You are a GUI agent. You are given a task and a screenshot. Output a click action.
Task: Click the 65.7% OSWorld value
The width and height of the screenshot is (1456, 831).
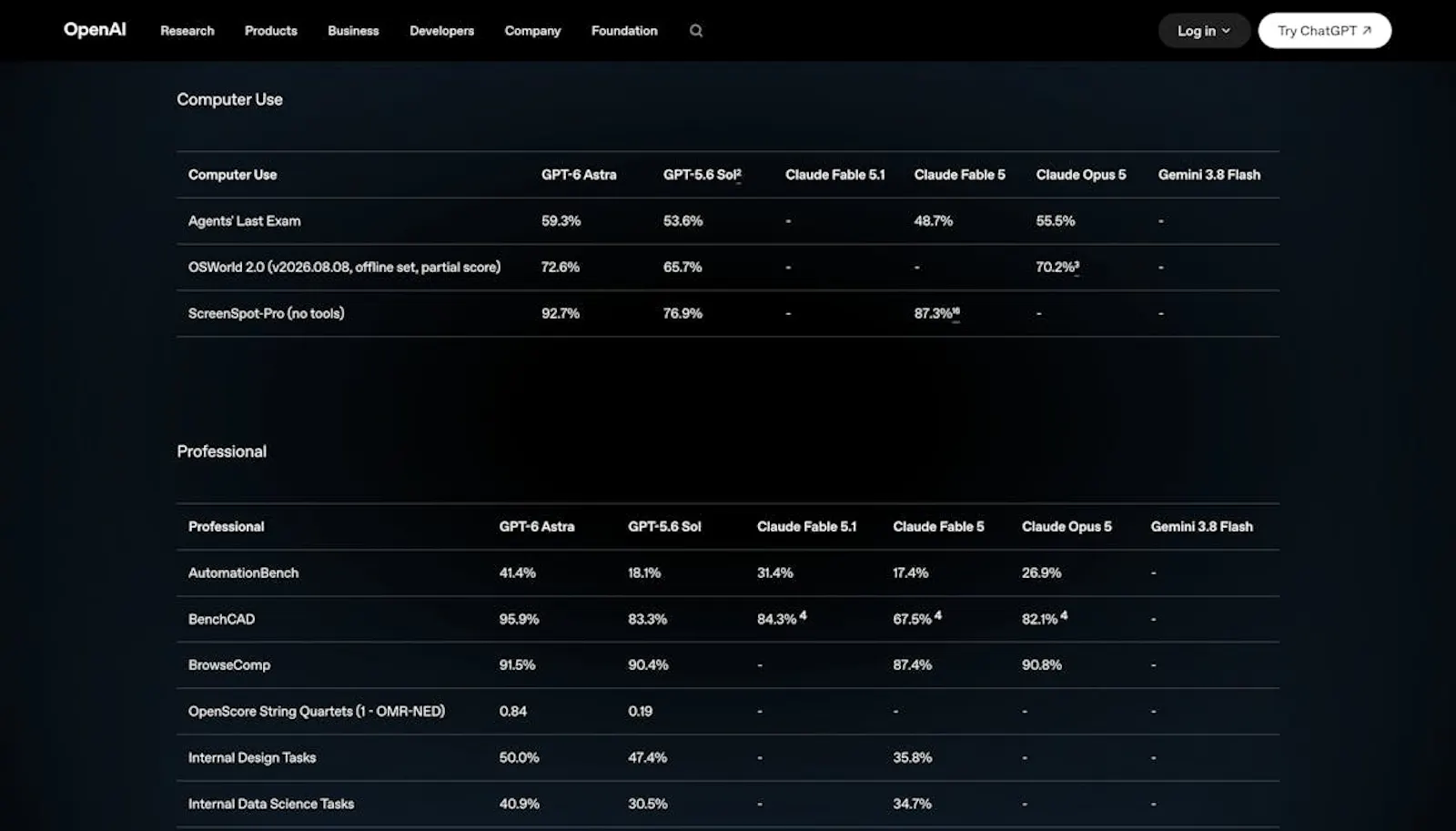point(682,268)
